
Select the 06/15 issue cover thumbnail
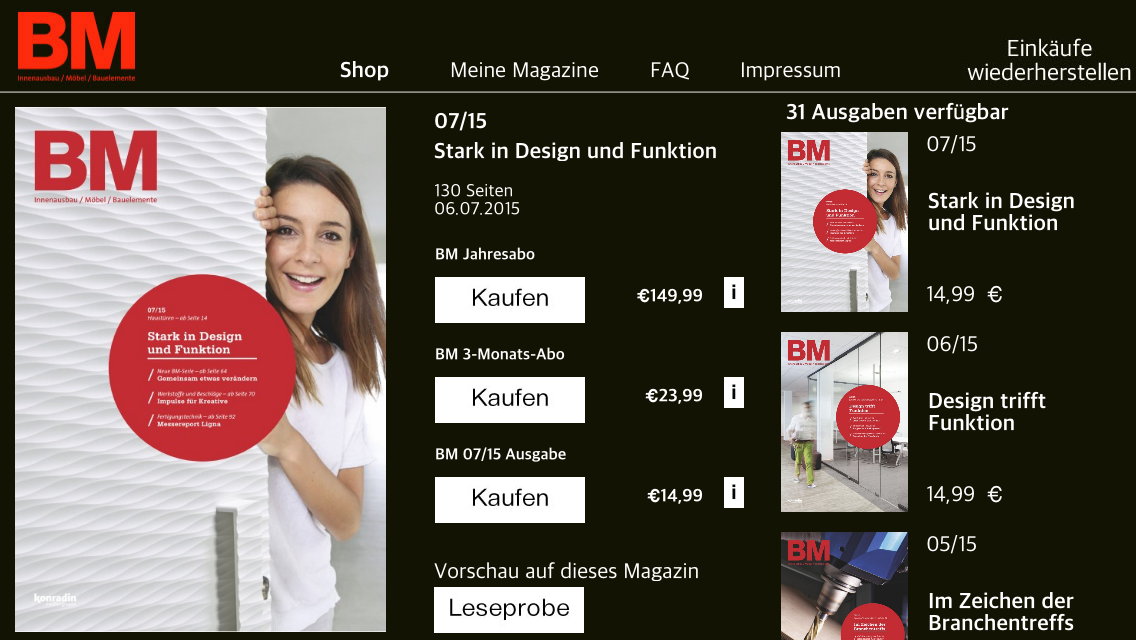[x=844, y=422]
